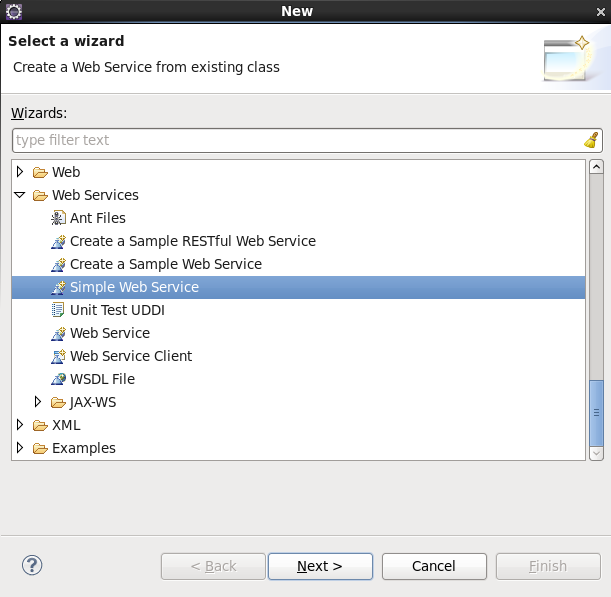
Task: Select the Examples category label
Action: tap(84, 448)
